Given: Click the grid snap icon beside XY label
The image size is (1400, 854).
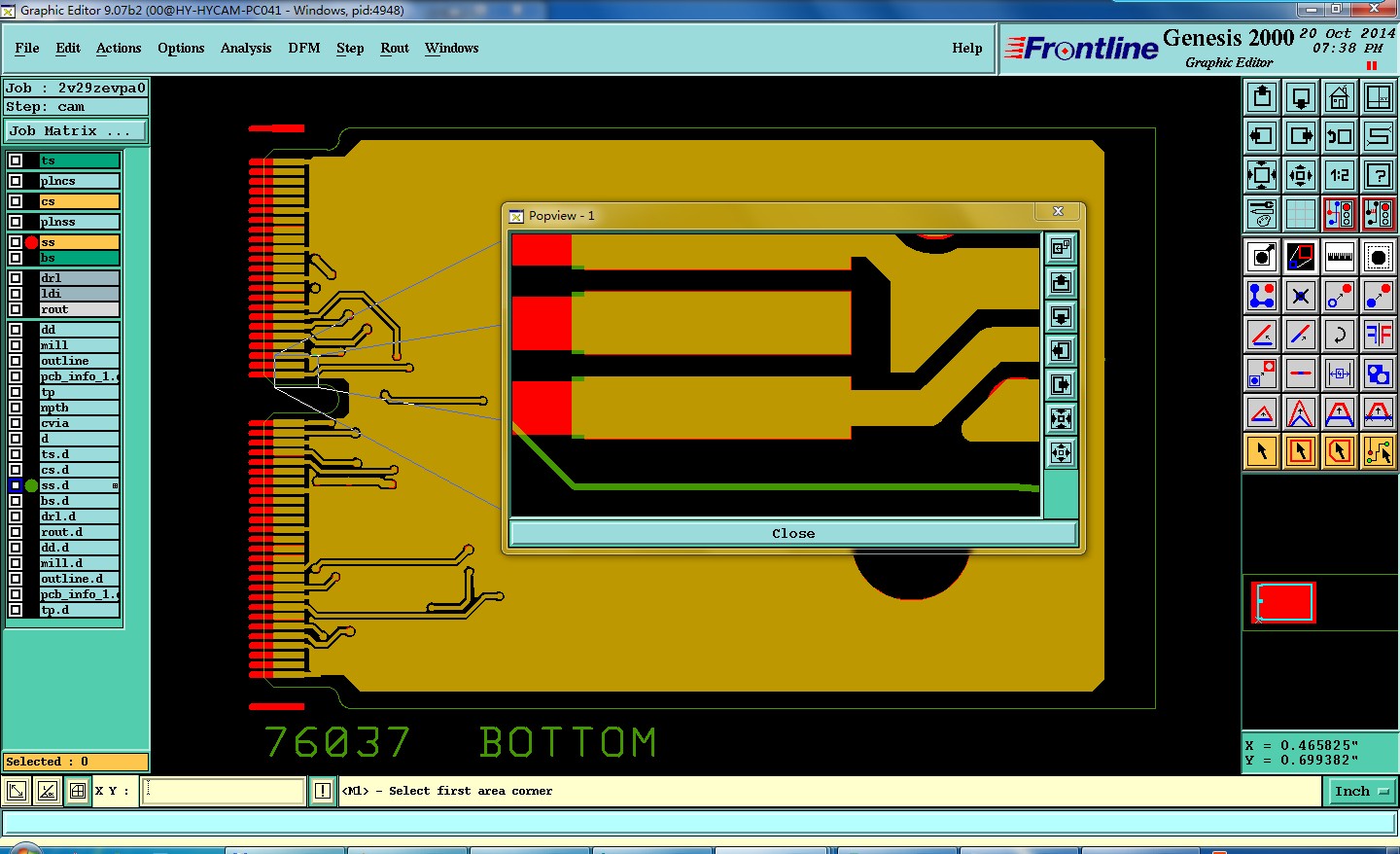Looking at the screenshot, I should (x=78, y=791).
